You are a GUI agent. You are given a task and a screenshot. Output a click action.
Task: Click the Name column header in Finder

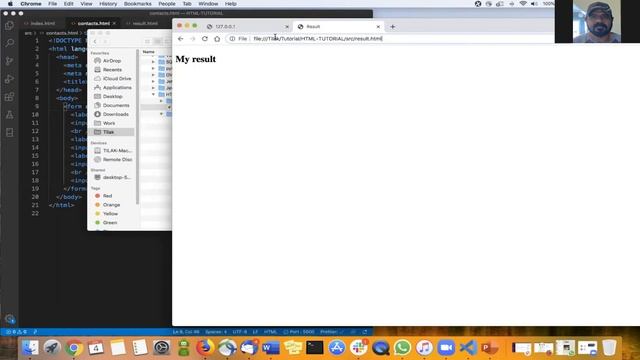149,52
